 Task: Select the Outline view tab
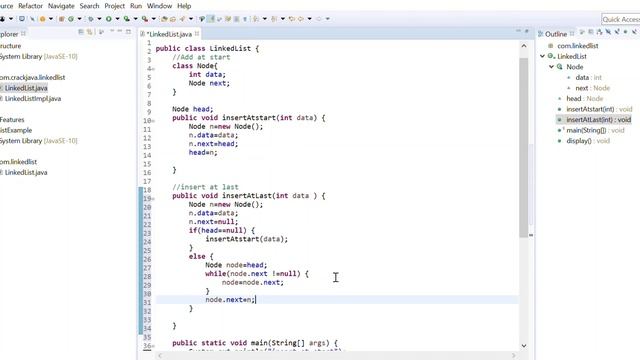(556, 34)
